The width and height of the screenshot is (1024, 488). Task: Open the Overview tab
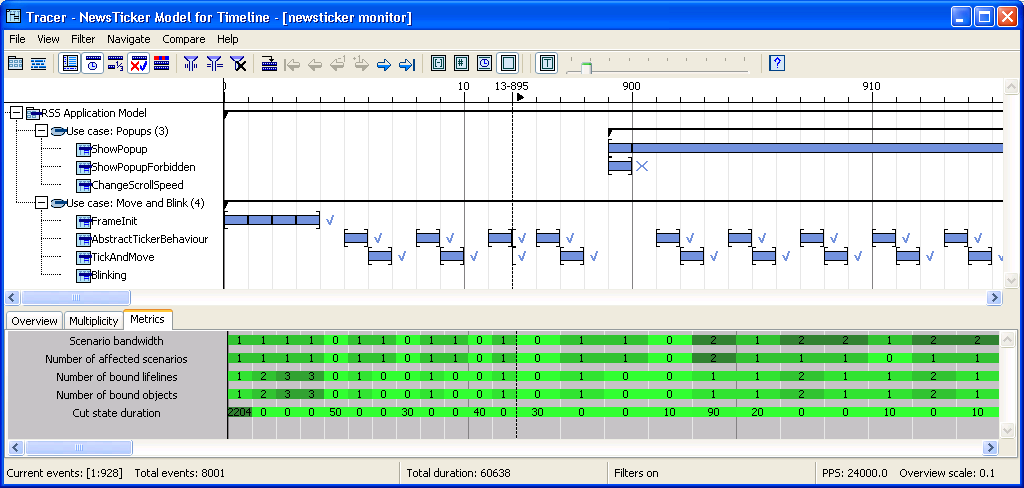(34, 321)
